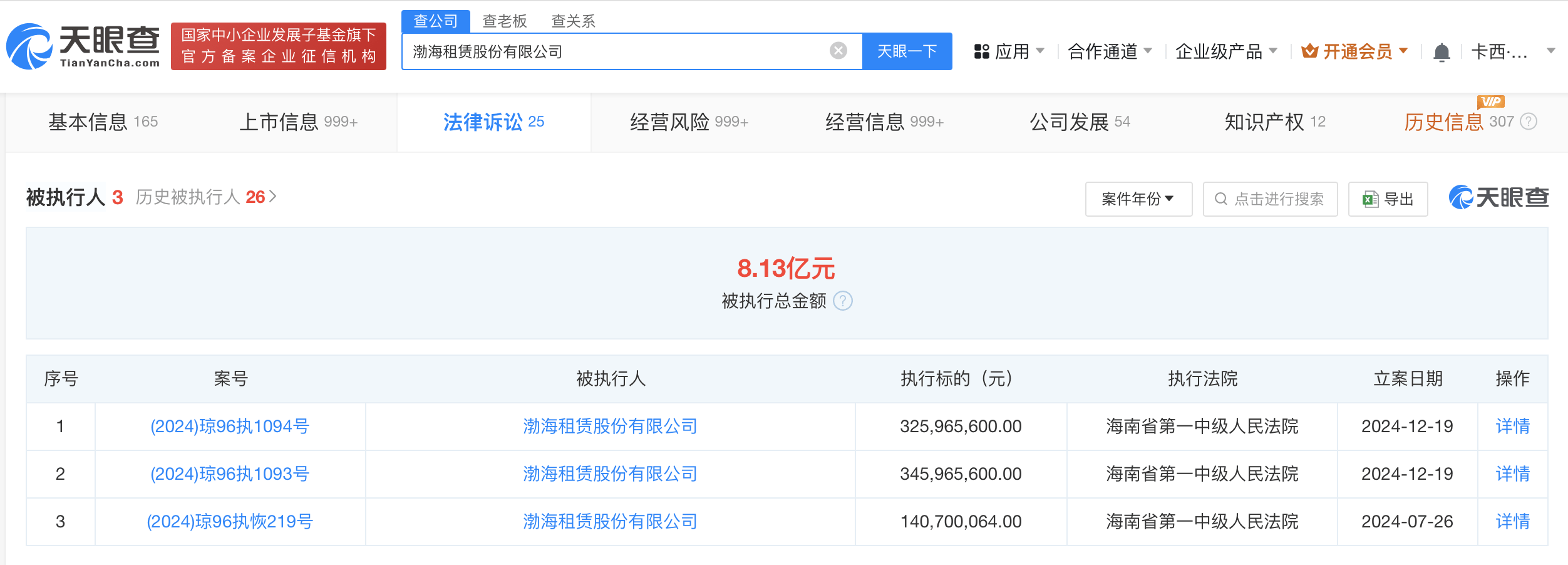1568x565 pixels.
Task: Open 渤海租赁股份有限公司 link in row 1
Action: point(610,427)
